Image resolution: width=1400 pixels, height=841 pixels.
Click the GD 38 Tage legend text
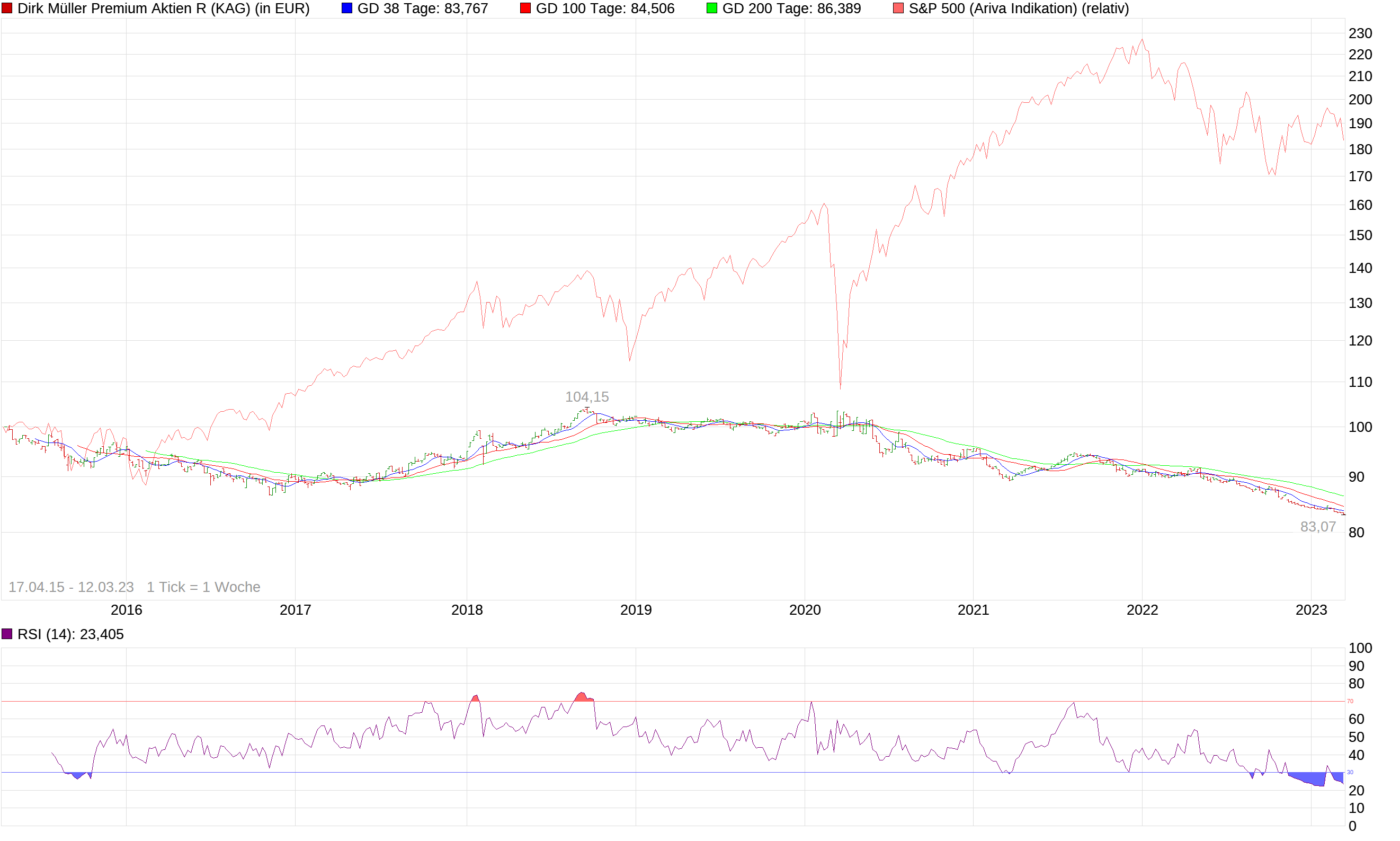(422, 8)
